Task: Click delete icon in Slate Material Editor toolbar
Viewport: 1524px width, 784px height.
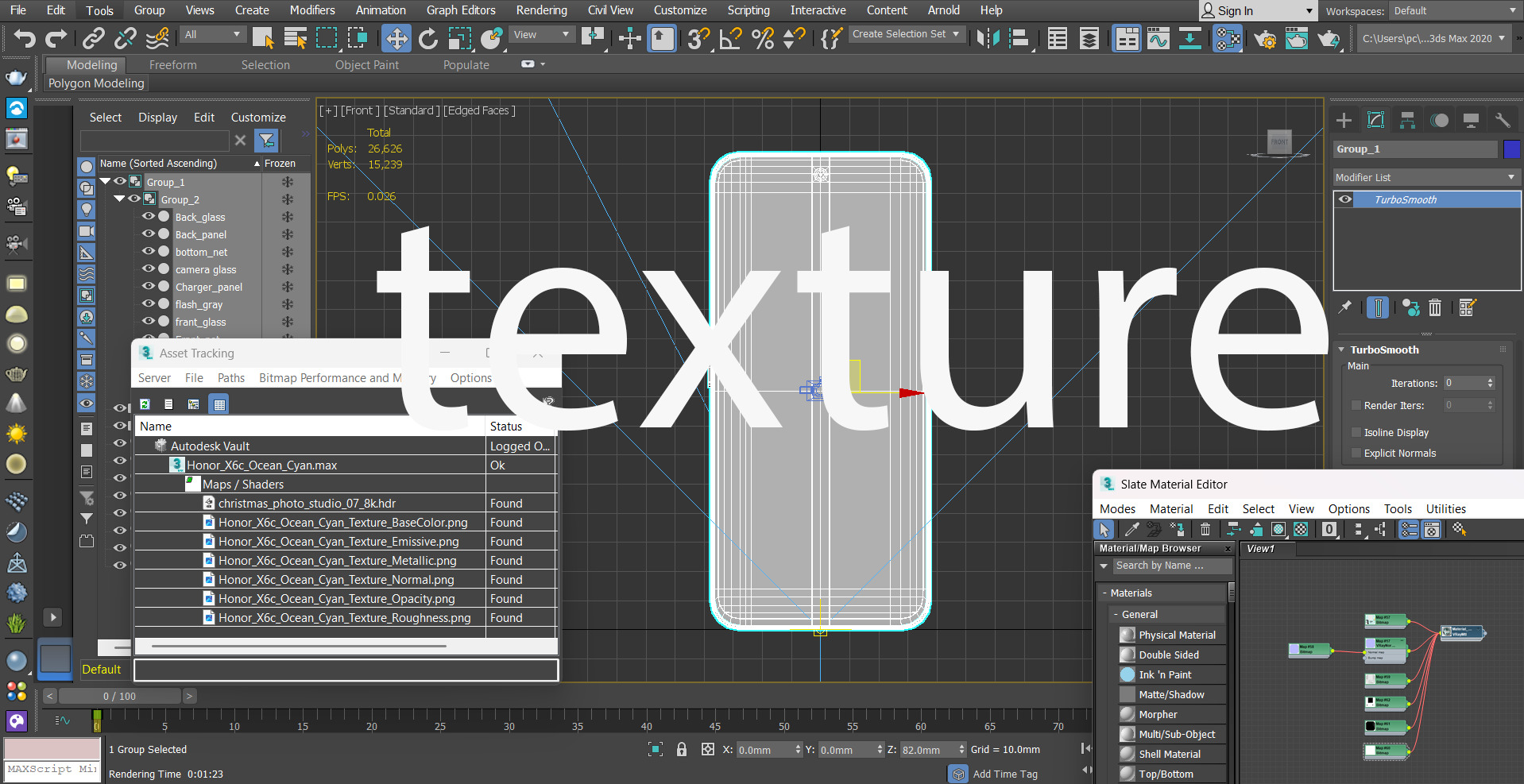Action: pos(1205,530)
